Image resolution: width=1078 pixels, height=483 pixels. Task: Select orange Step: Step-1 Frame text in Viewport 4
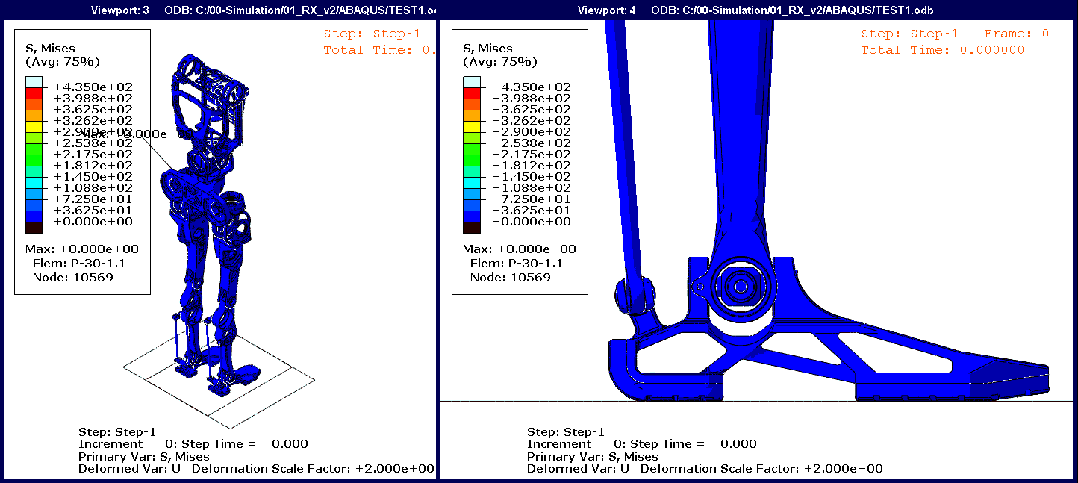coord(956,34)
